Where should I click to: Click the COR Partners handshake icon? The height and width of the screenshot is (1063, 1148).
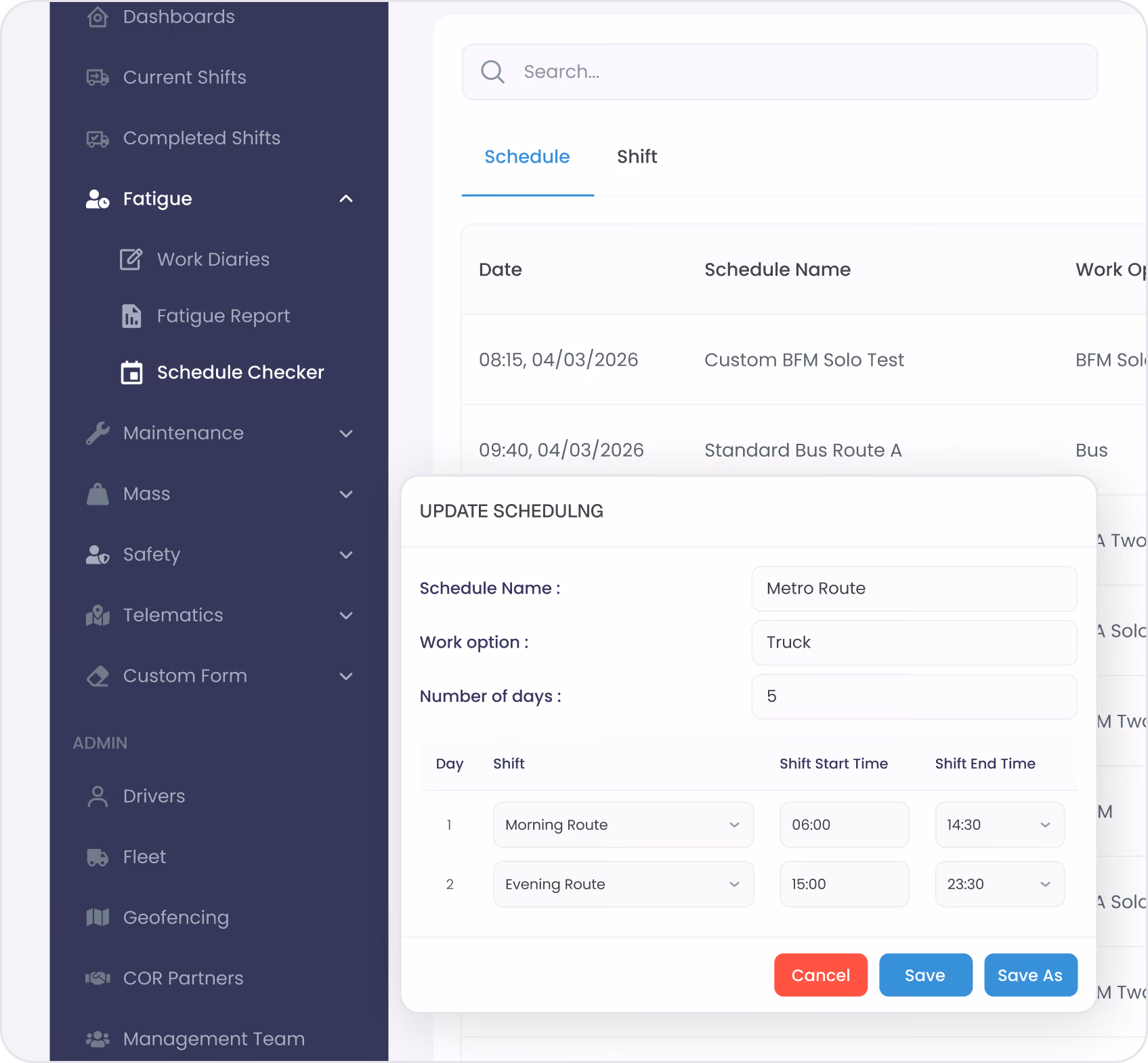[x=98, y=978]
